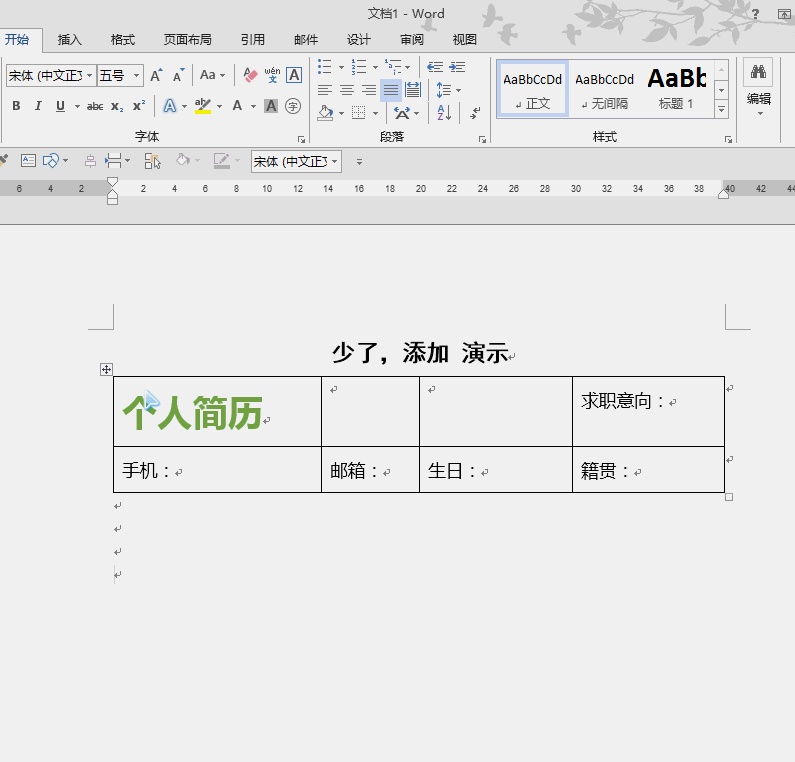Screen dimensions: 795x762
Task: Click the Sort A-Z icon
Action: 444,113
